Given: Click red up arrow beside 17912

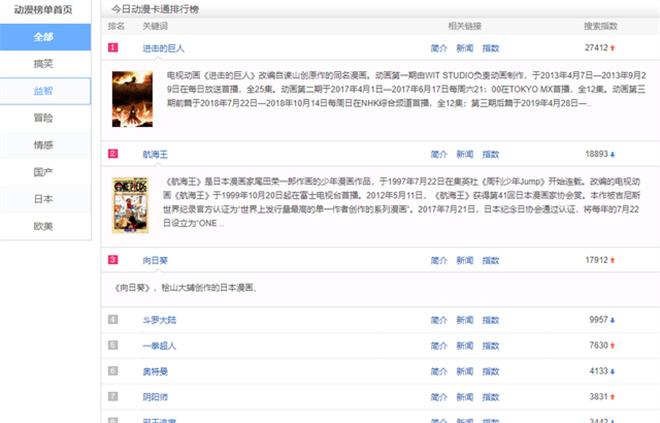Looking at the screenshot, I should pyautogui.click(x=612, y=261).
